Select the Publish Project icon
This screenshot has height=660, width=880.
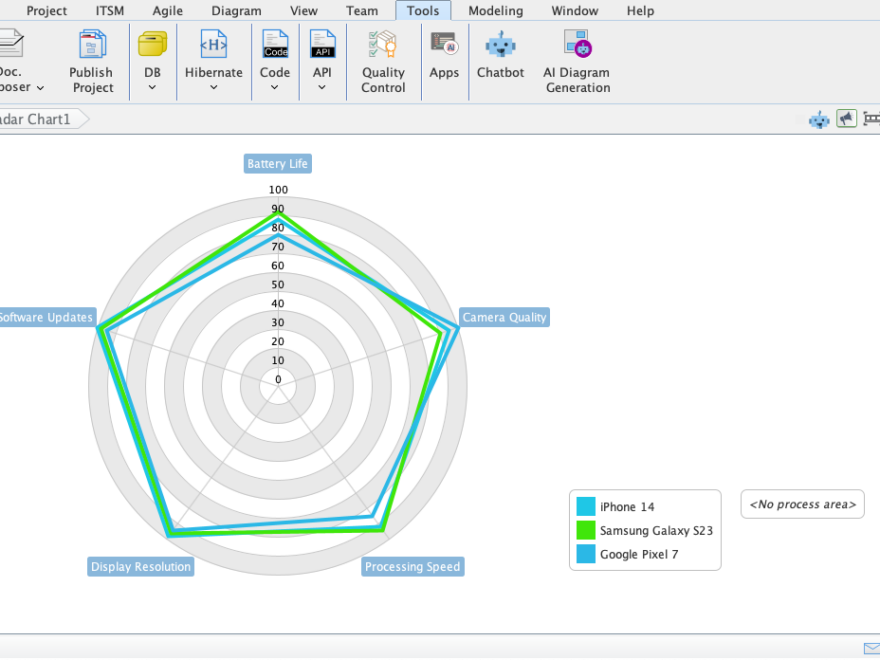[x=91, y=60]
